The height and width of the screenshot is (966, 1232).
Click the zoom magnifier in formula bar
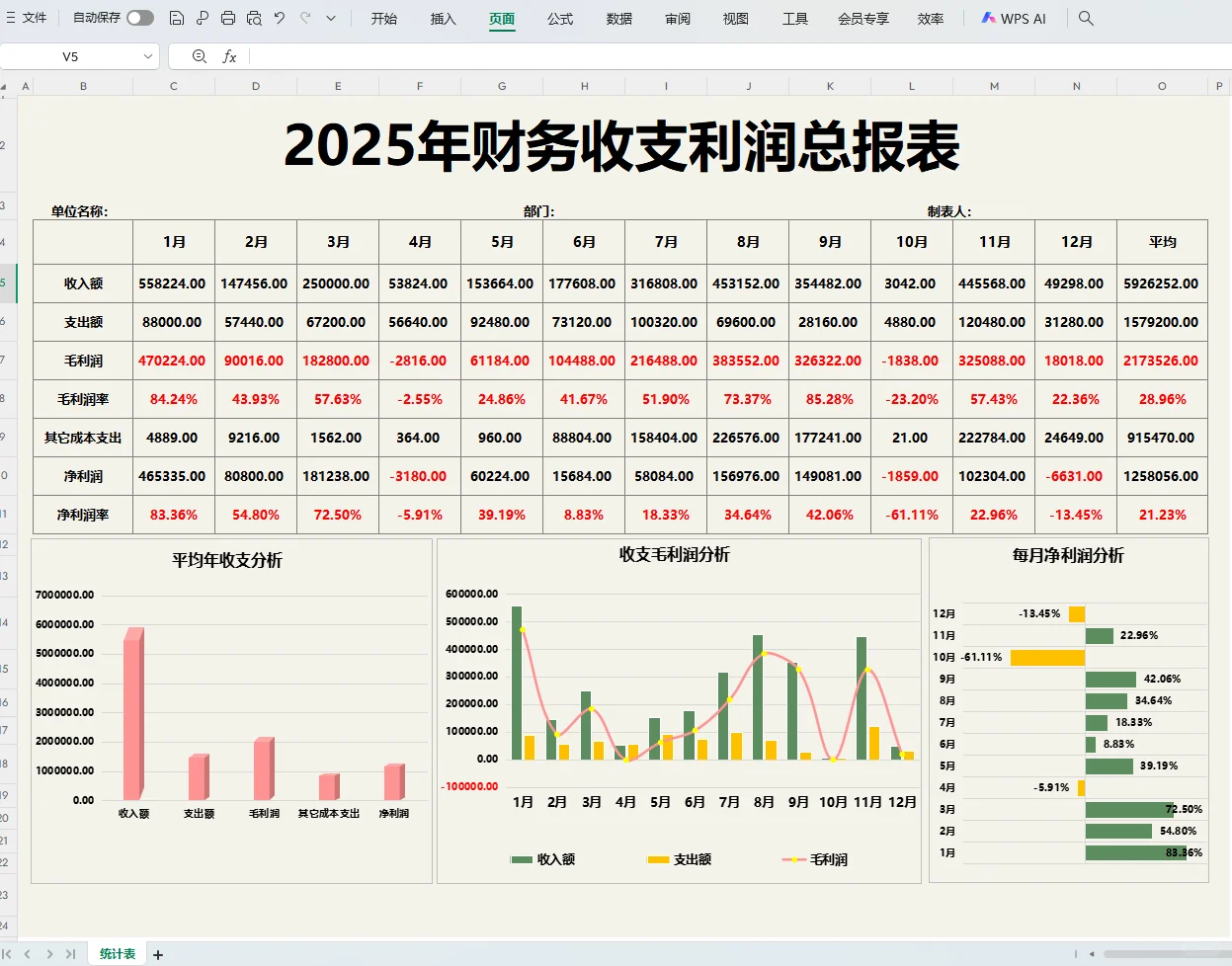click(x=200, y=56)
